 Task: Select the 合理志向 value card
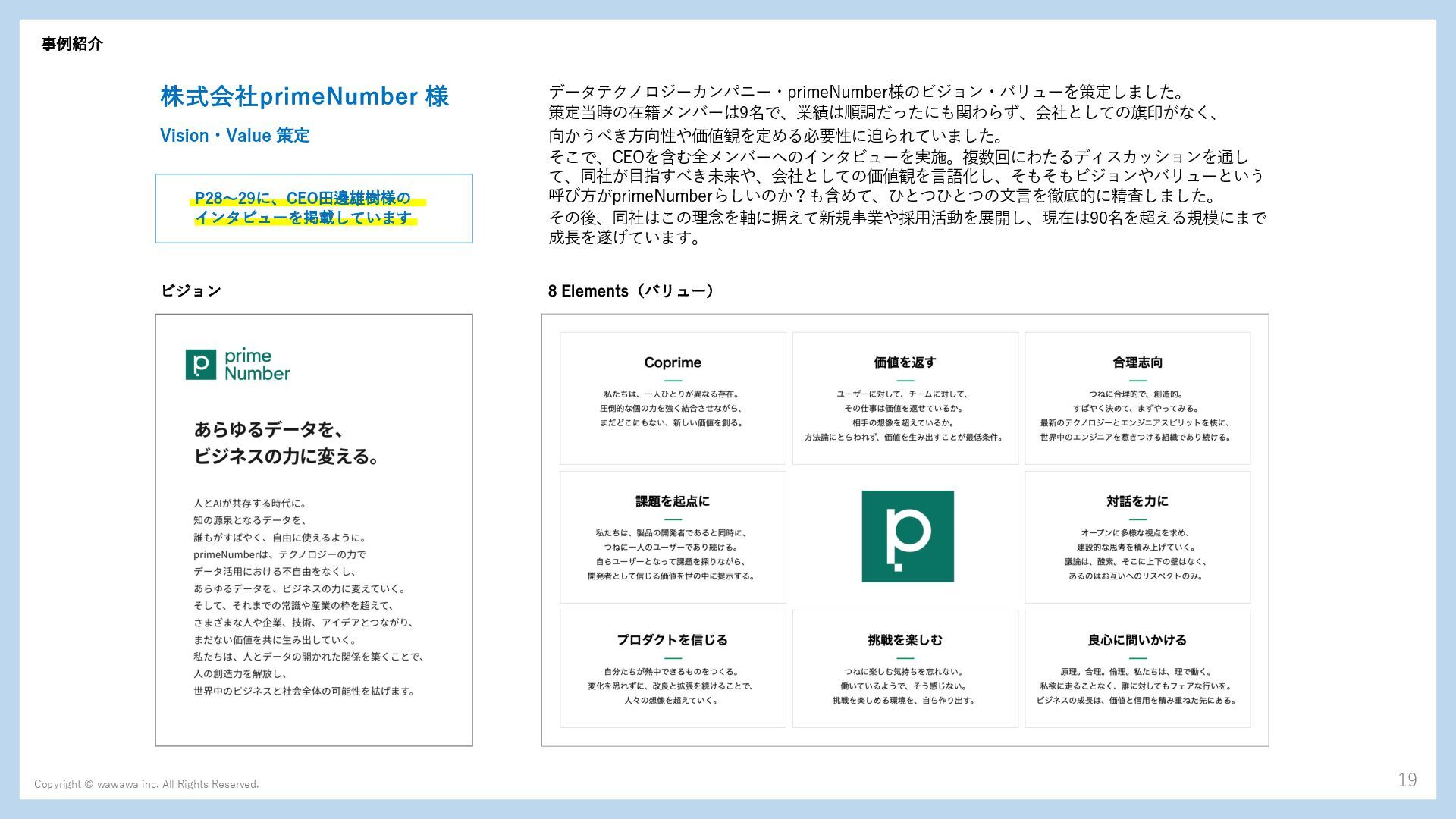pyautogui.click(x=1137, y=398)
